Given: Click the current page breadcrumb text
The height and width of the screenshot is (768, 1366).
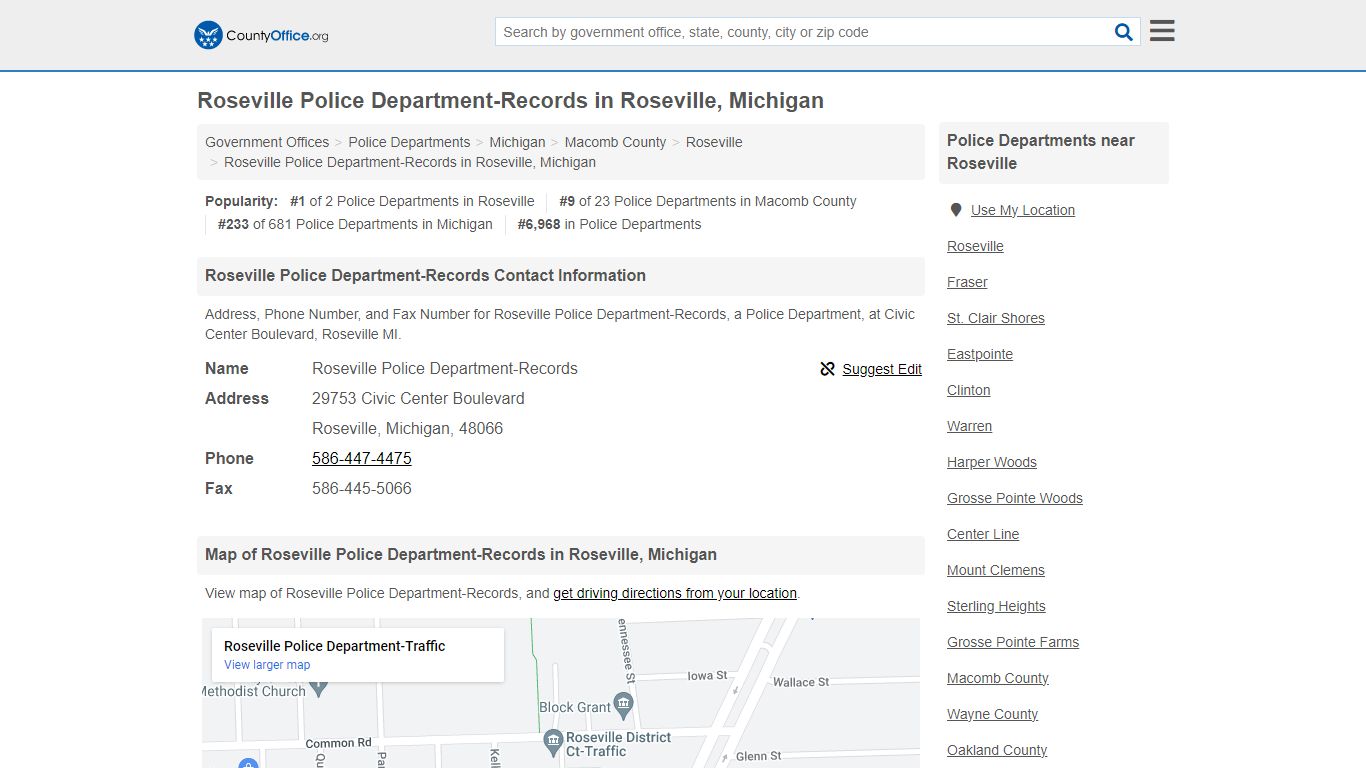Looking at the screenshot, I should (410, 162).
